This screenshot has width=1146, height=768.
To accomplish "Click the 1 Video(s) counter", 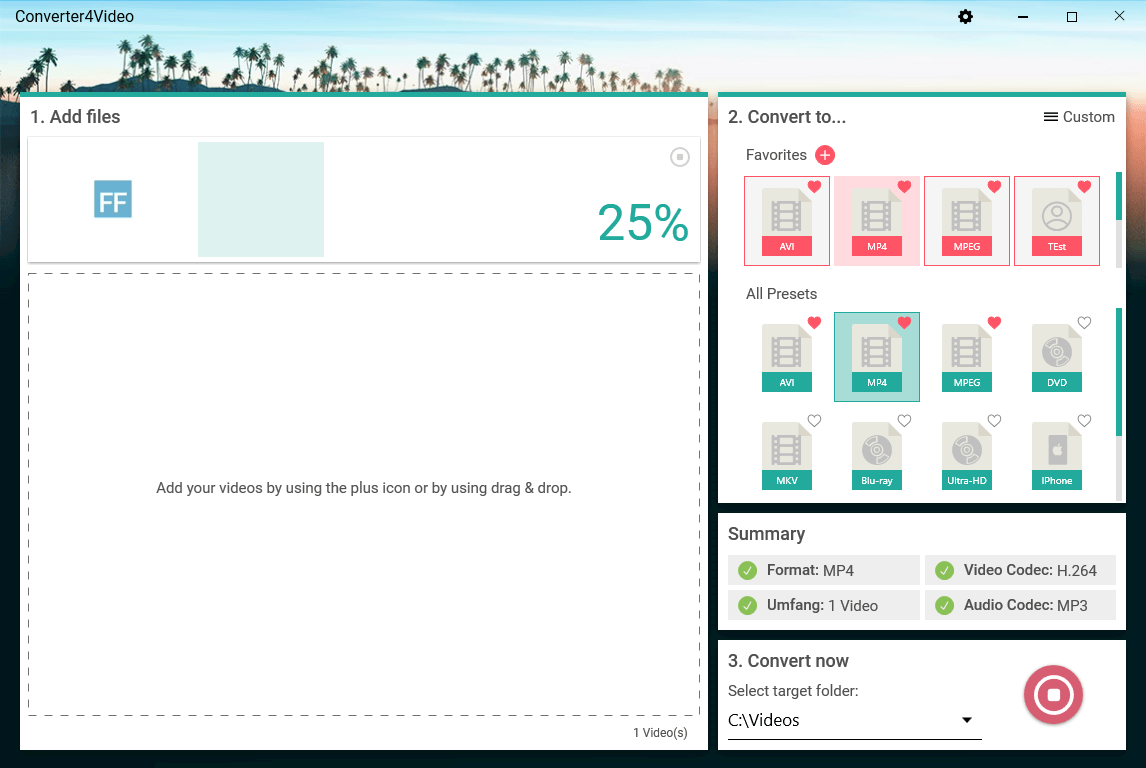I will tap(660, 733).
